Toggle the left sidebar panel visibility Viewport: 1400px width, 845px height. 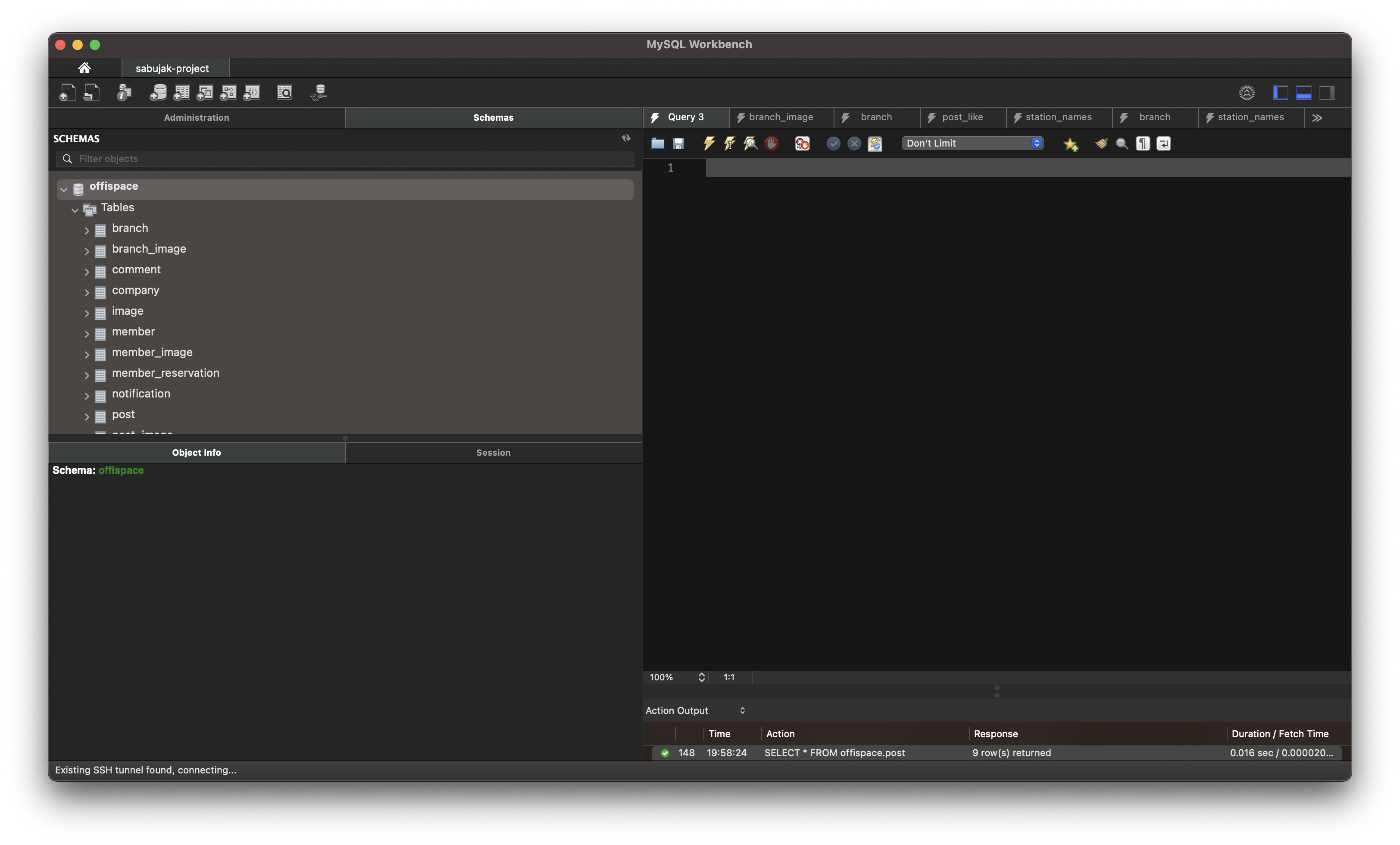1280,93
